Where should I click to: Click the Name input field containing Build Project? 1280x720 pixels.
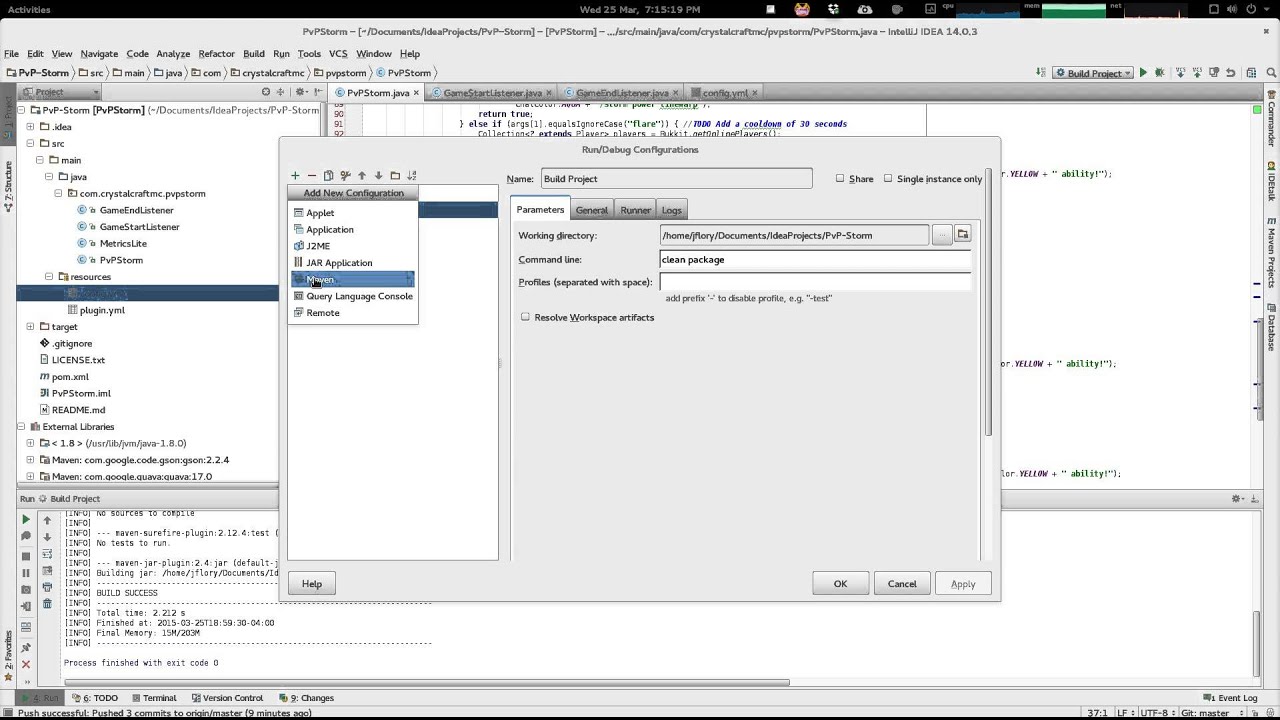pos(676,179)
